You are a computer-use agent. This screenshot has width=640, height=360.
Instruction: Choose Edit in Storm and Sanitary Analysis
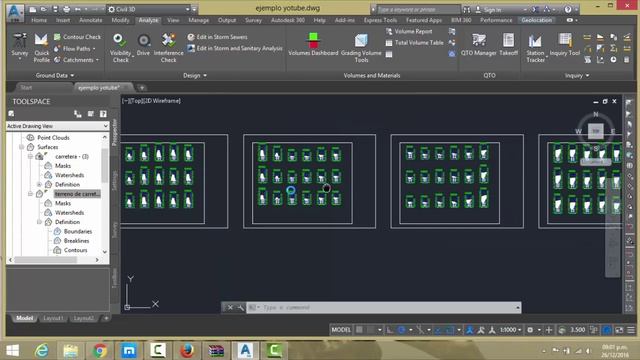[235, 48]
